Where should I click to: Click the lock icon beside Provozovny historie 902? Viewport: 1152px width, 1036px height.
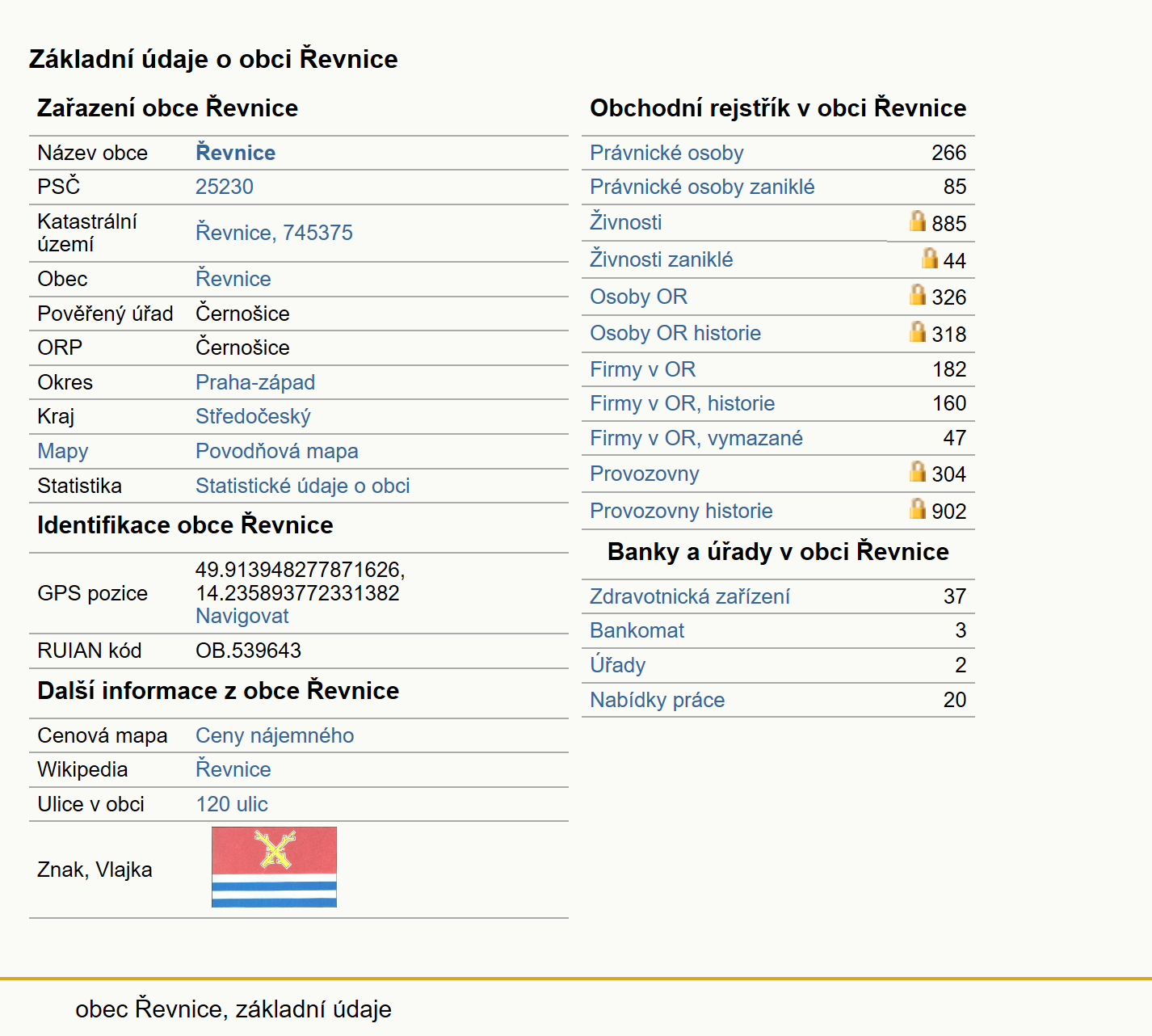[x=917, y=508]
